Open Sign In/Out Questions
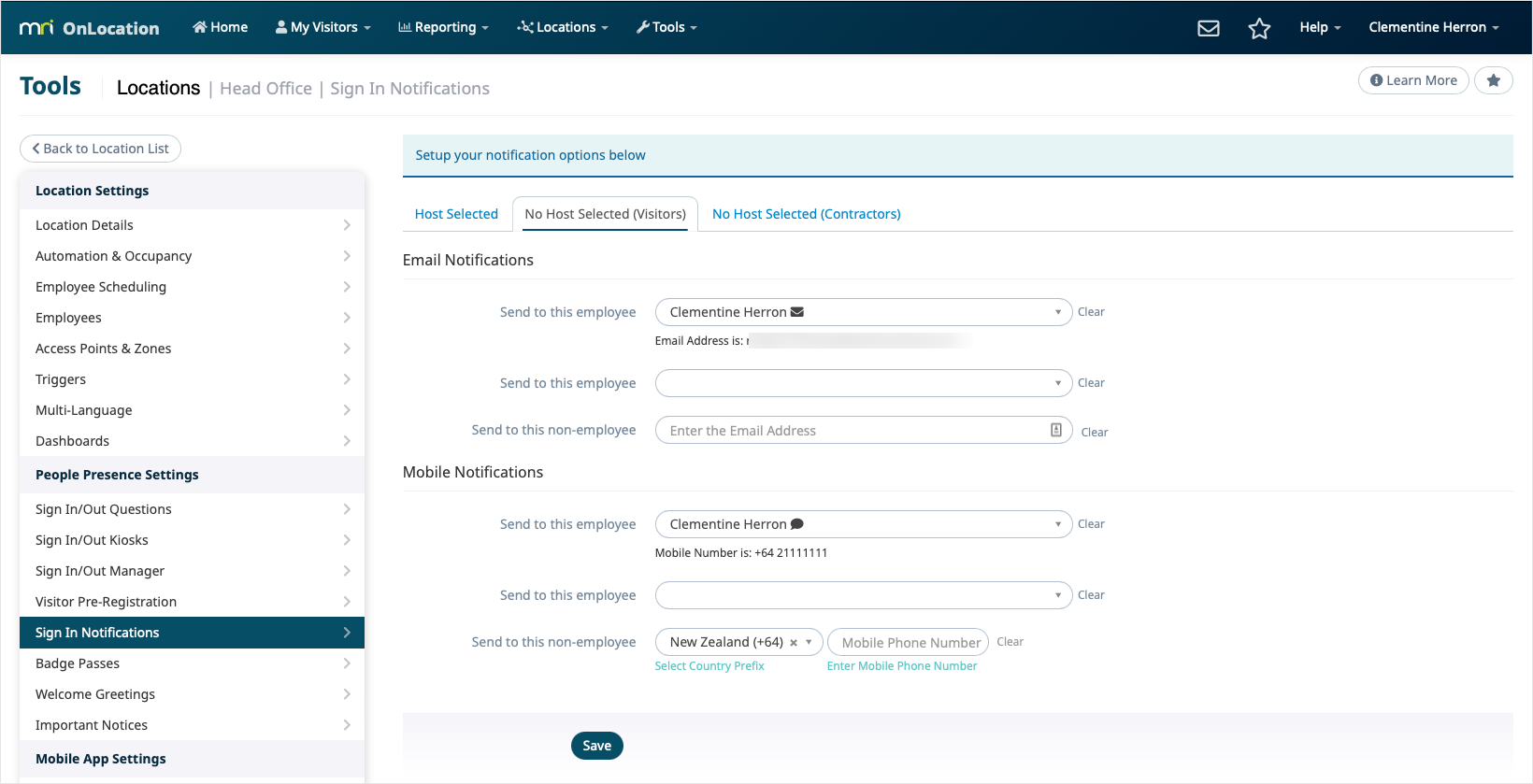 tap(192, 509)
